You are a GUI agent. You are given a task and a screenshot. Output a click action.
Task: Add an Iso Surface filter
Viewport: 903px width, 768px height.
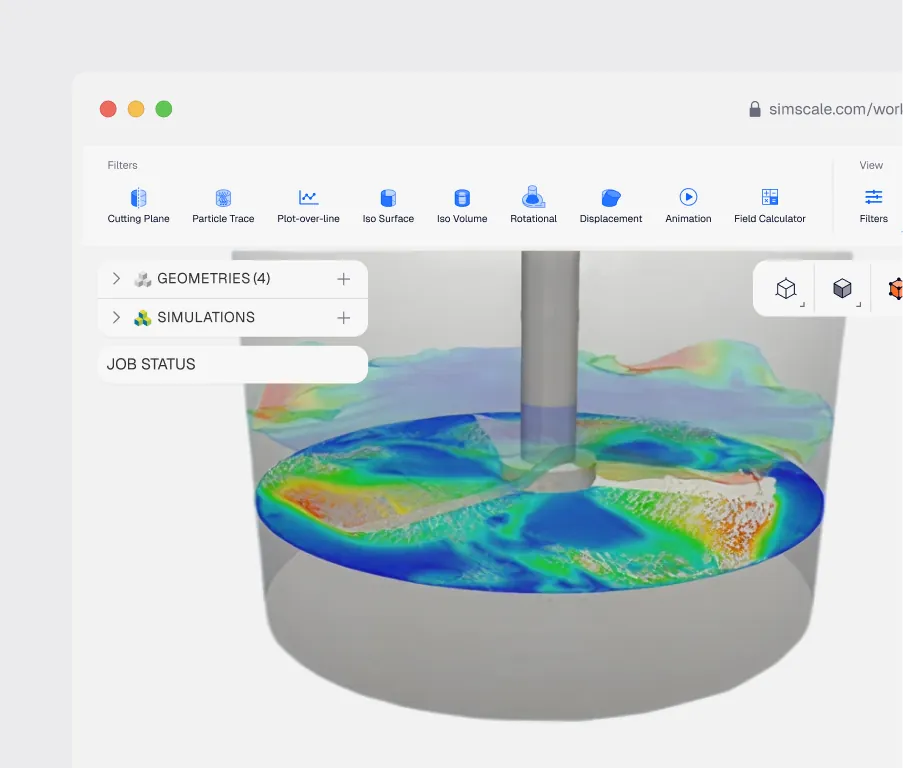pos(388,206)
